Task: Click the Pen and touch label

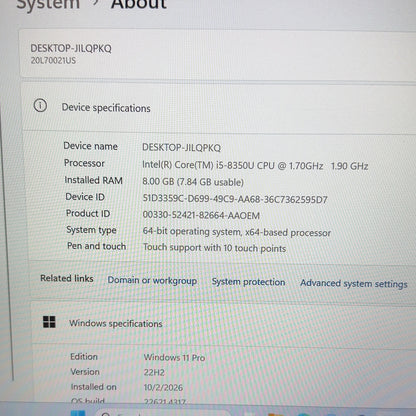Action: (x=96, y=246)
